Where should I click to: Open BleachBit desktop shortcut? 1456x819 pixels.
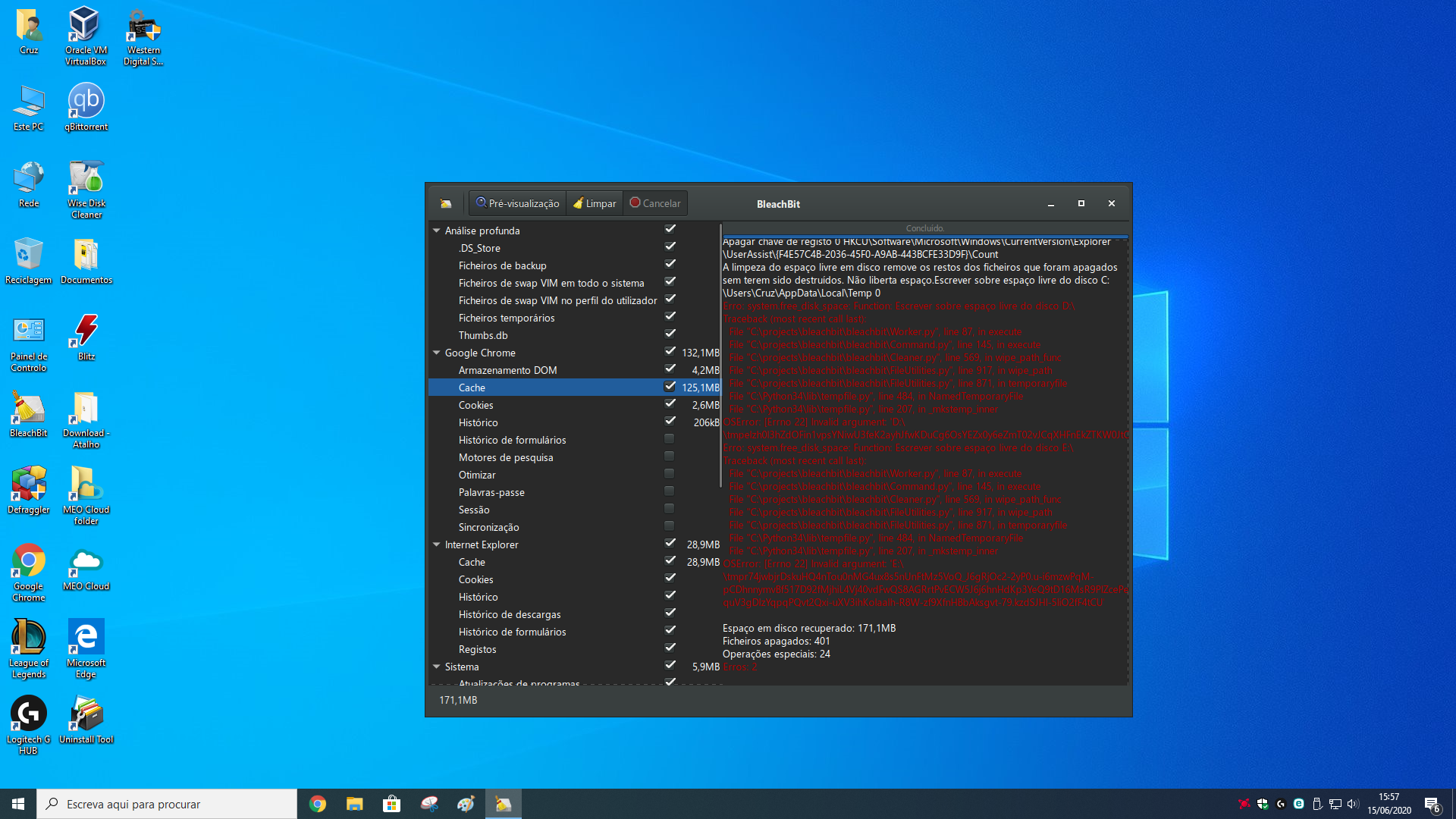tap(29, 413)
